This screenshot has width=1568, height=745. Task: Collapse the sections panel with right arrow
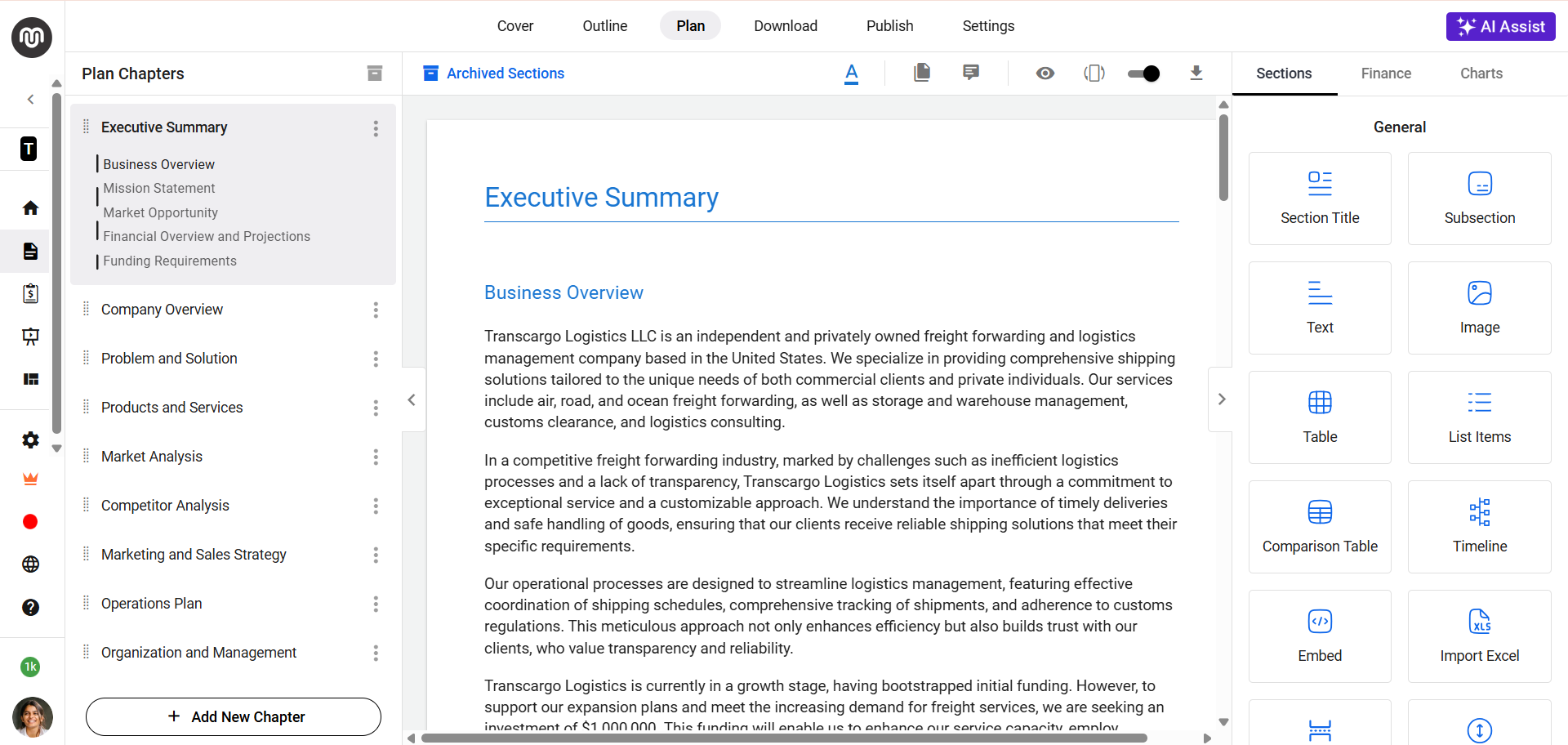point(1222,399)
